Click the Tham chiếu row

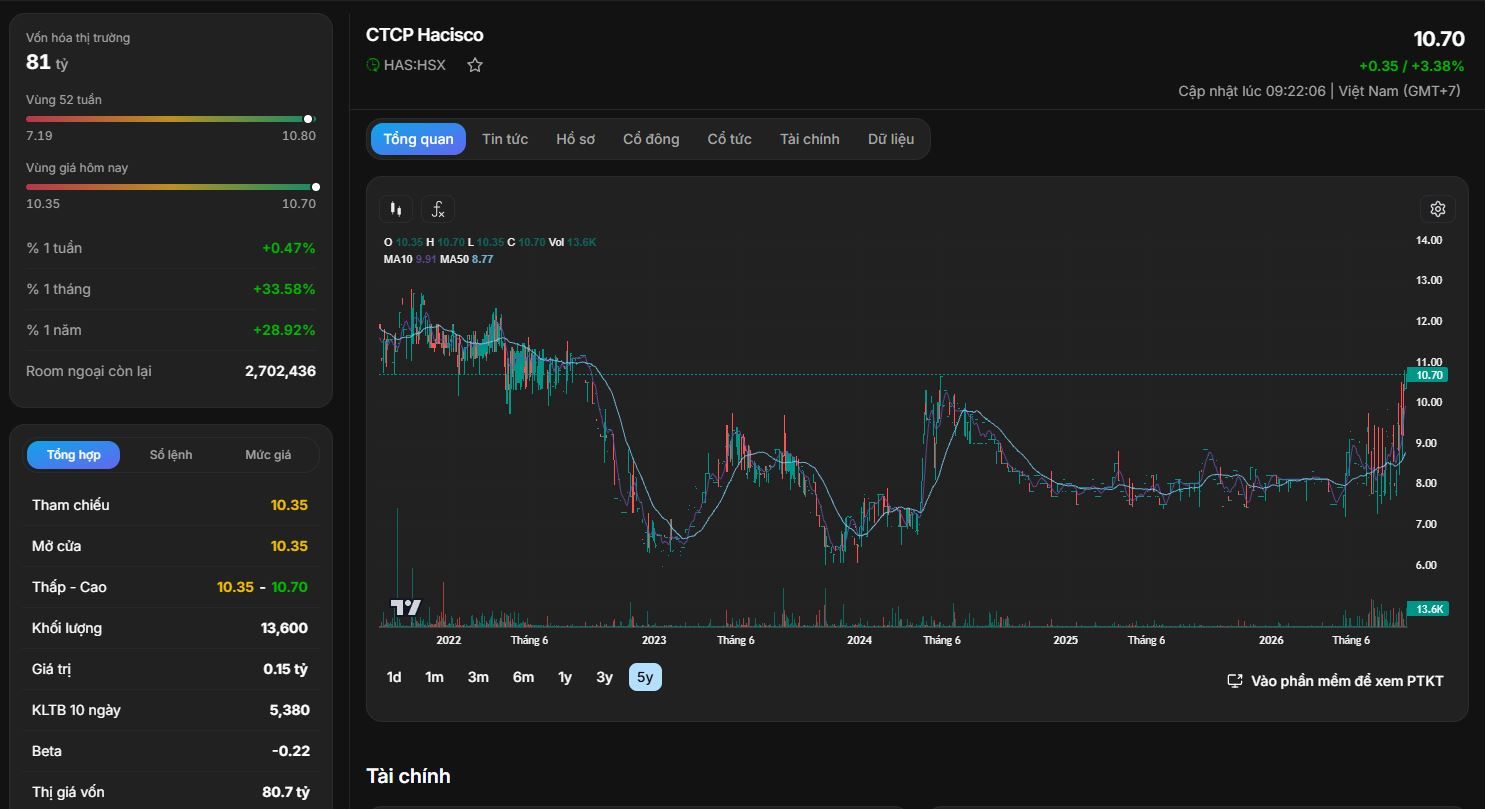coord(170,505)
